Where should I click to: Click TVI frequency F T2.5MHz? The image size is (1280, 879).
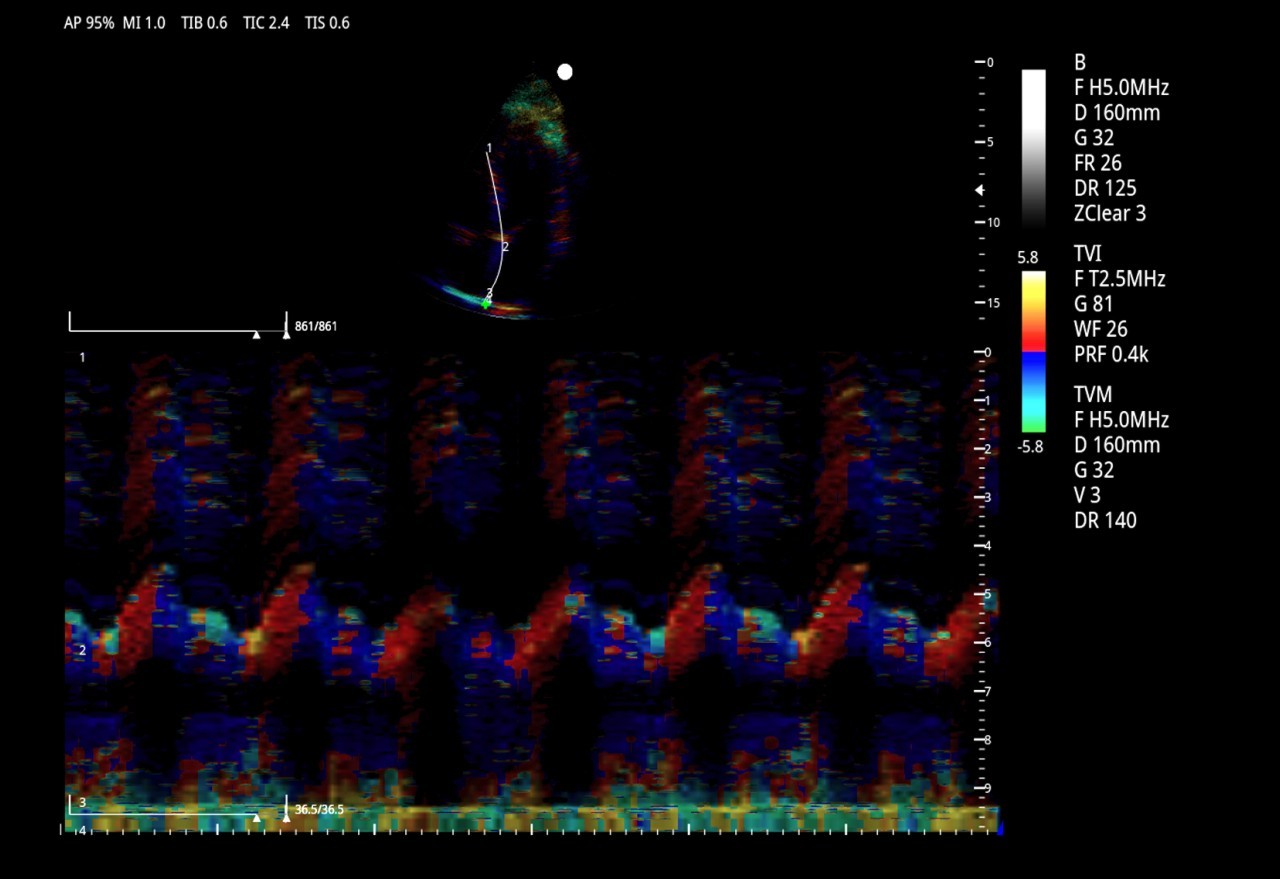click(x=1120, y=279)
